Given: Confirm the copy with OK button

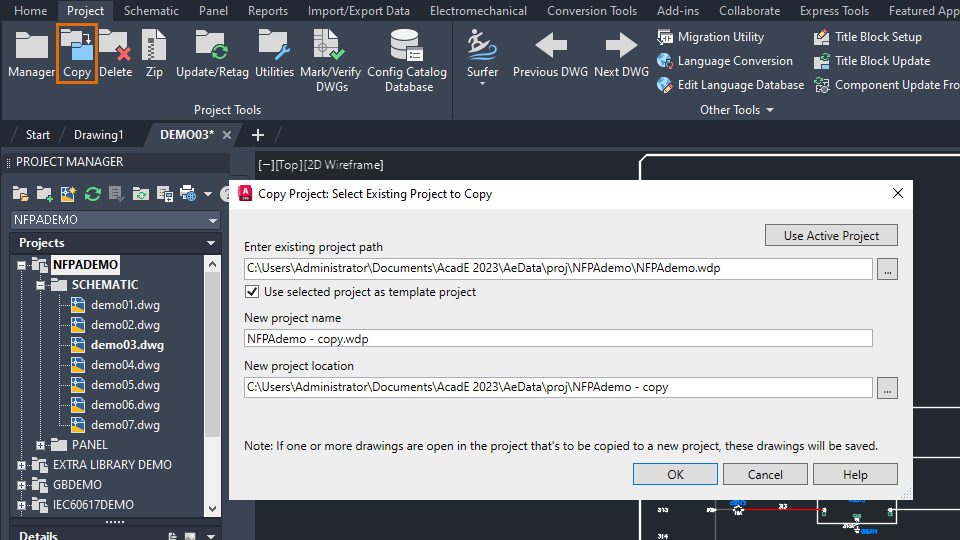Looking at the screenshot, I should (x=675, y=474).
